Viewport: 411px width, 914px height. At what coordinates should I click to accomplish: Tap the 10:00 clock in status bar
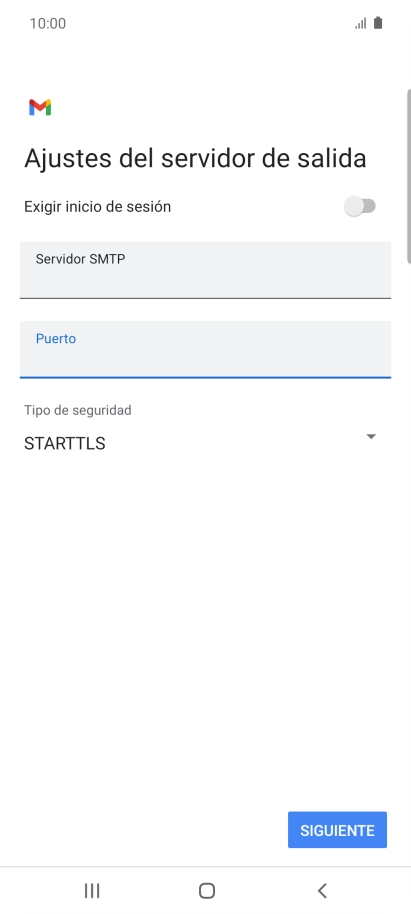(48, 23)
